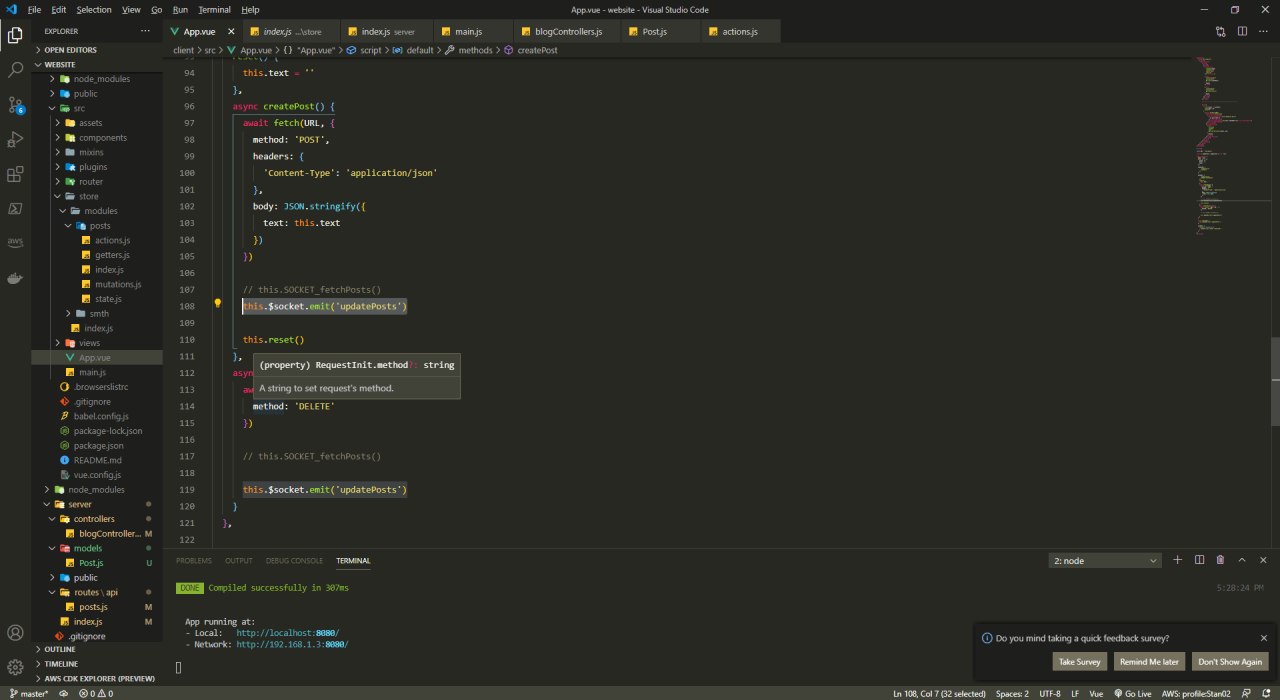This screenshot has height=700, width=1280.
Task: Click the open changes icon in editor toolbar
Action: point(1222,31)
